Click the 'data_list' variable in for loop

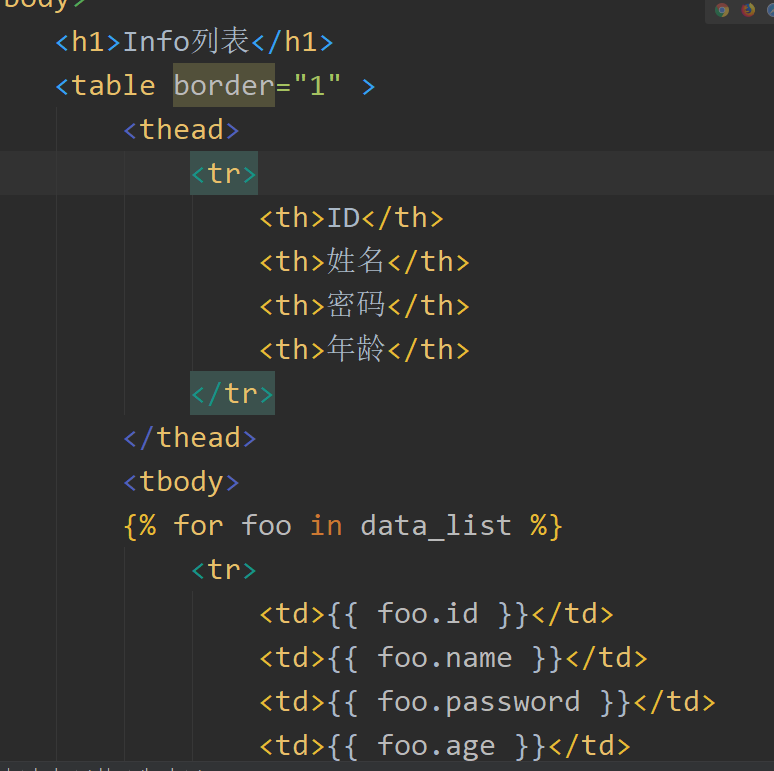[x=436, y=526]
